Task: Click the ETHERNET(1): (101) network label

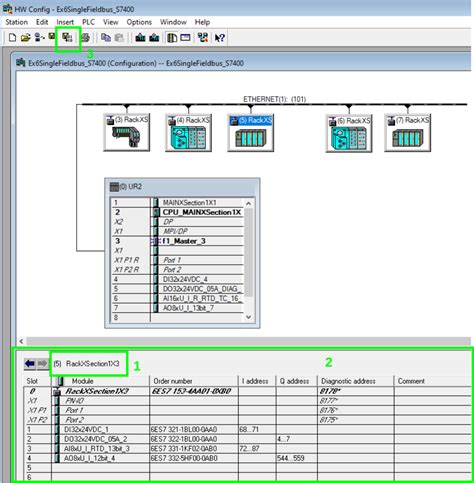Action: (274, 99)
